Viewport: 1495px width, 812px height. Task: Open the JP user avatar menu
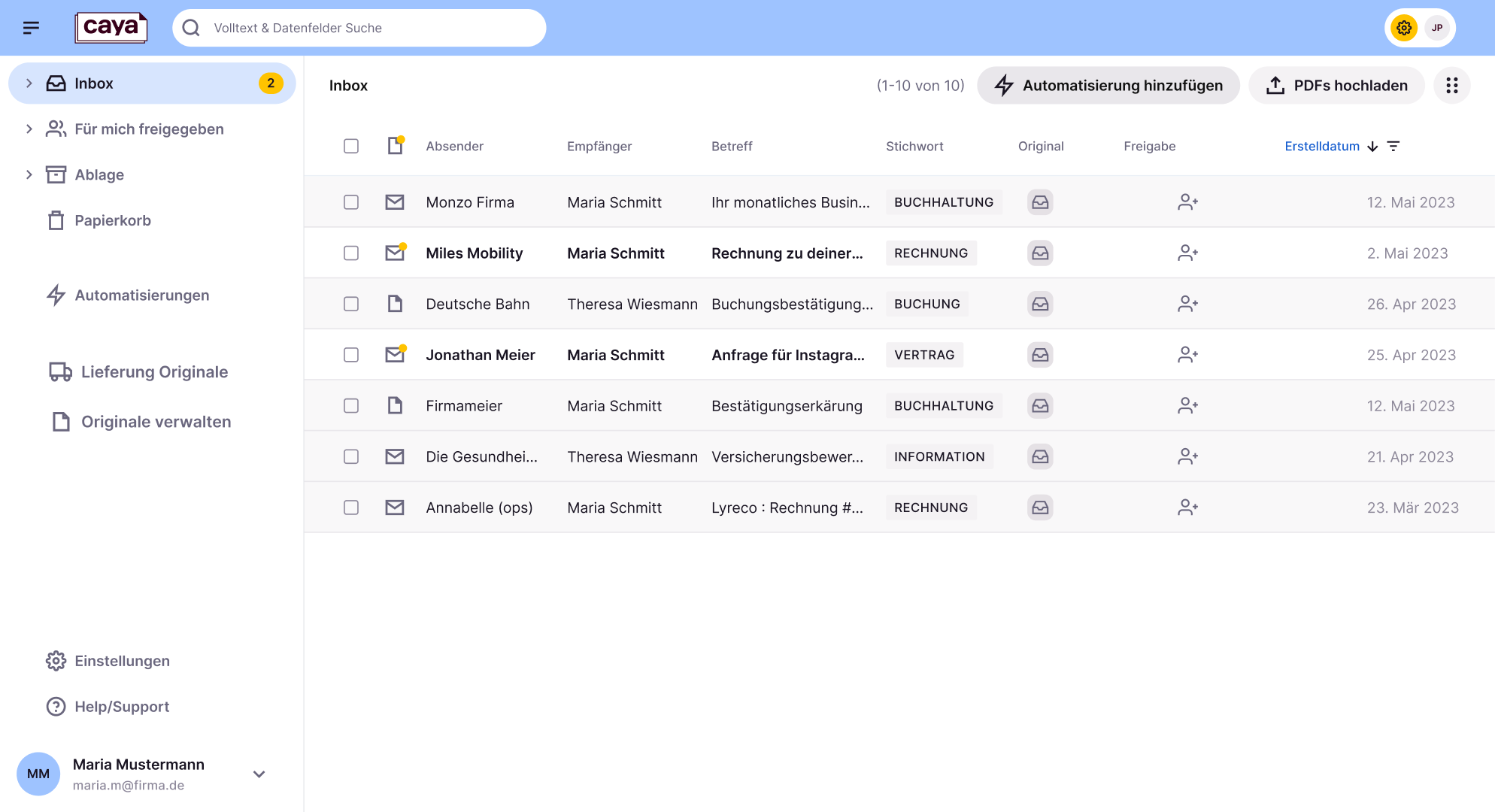pos(1437,28)
